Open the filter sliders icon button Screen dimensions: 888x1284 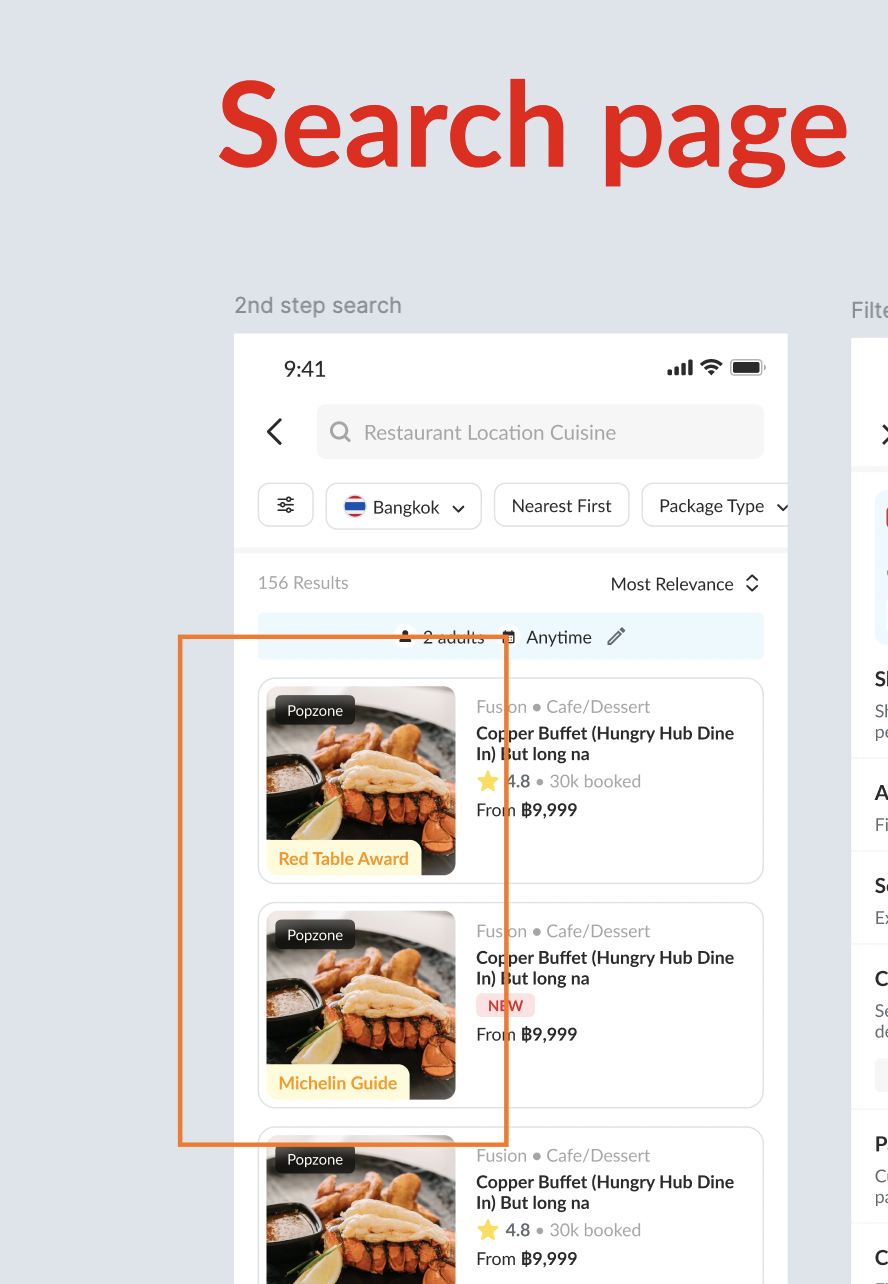286,505
